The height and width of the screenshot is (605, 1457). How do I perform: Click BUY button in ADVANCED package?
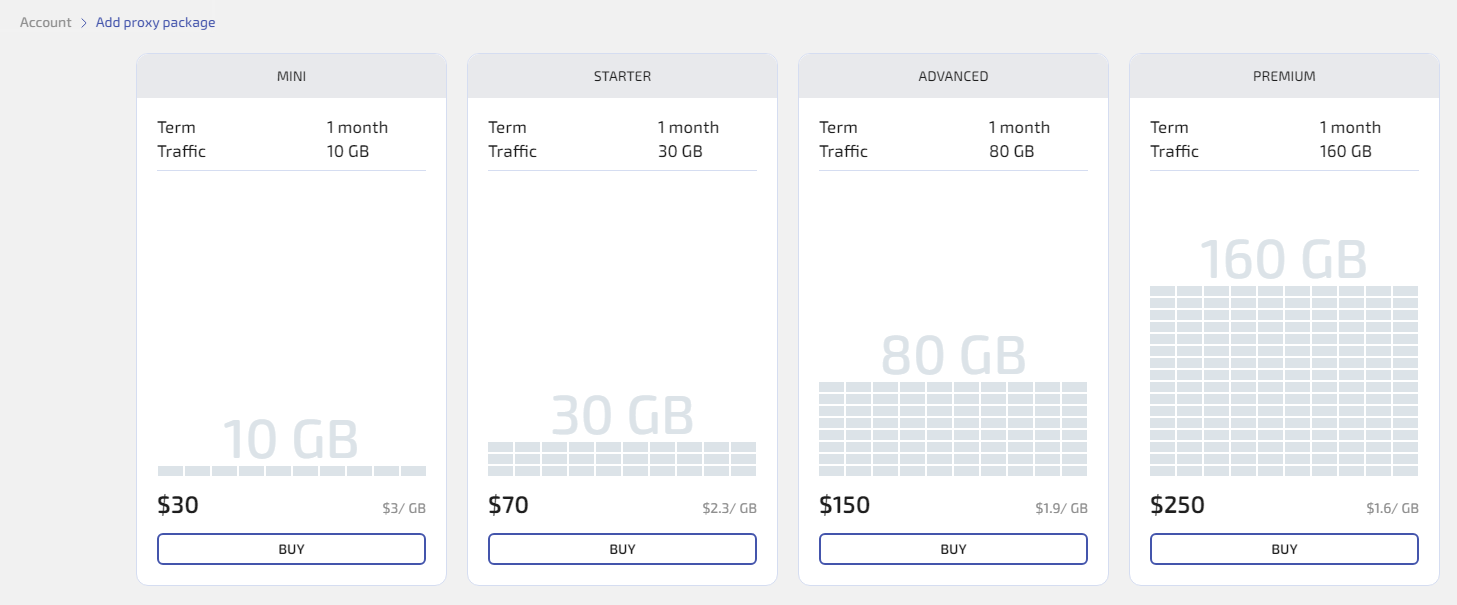[x=953, y=549]
